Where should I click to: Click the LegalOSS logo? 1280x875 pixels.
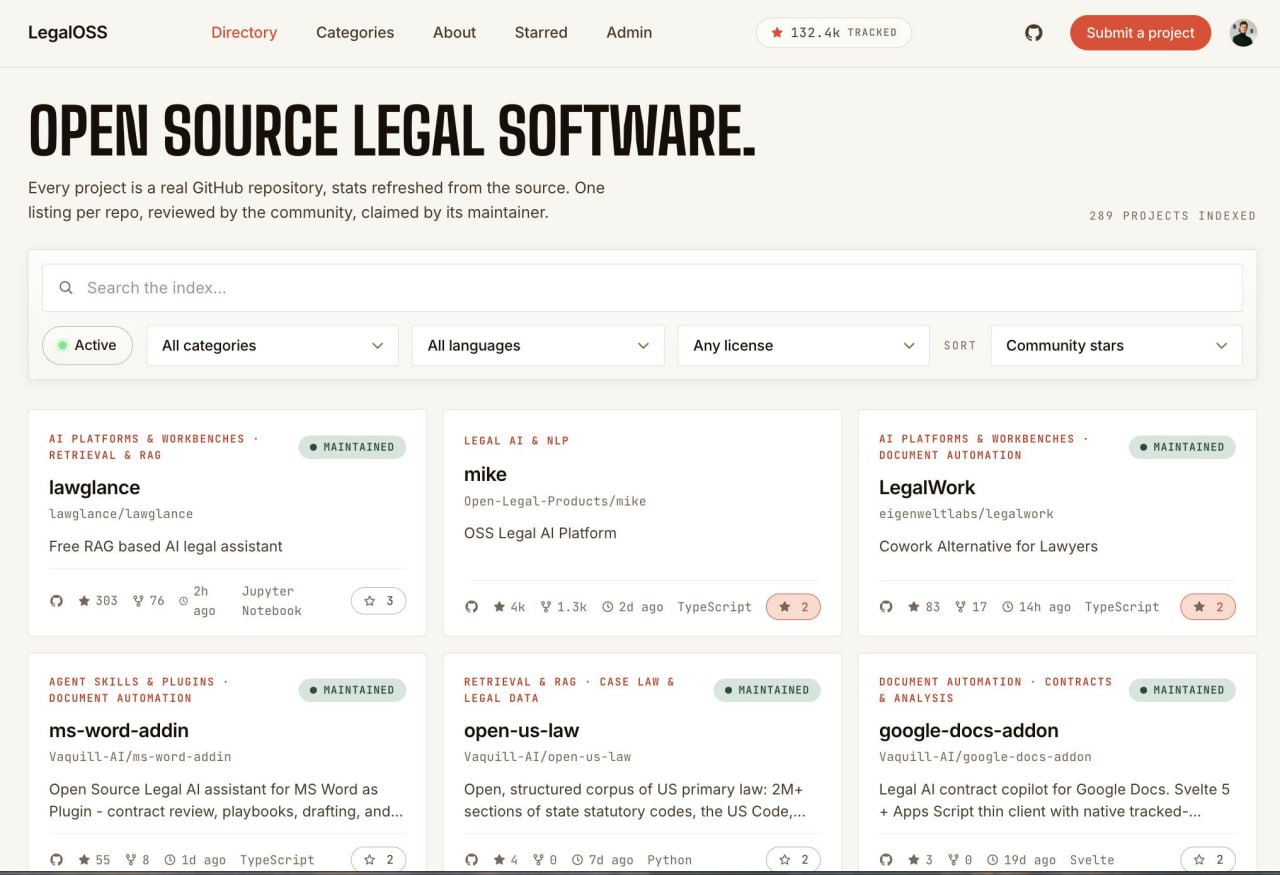pyautogui.click(x=68, y=33)
